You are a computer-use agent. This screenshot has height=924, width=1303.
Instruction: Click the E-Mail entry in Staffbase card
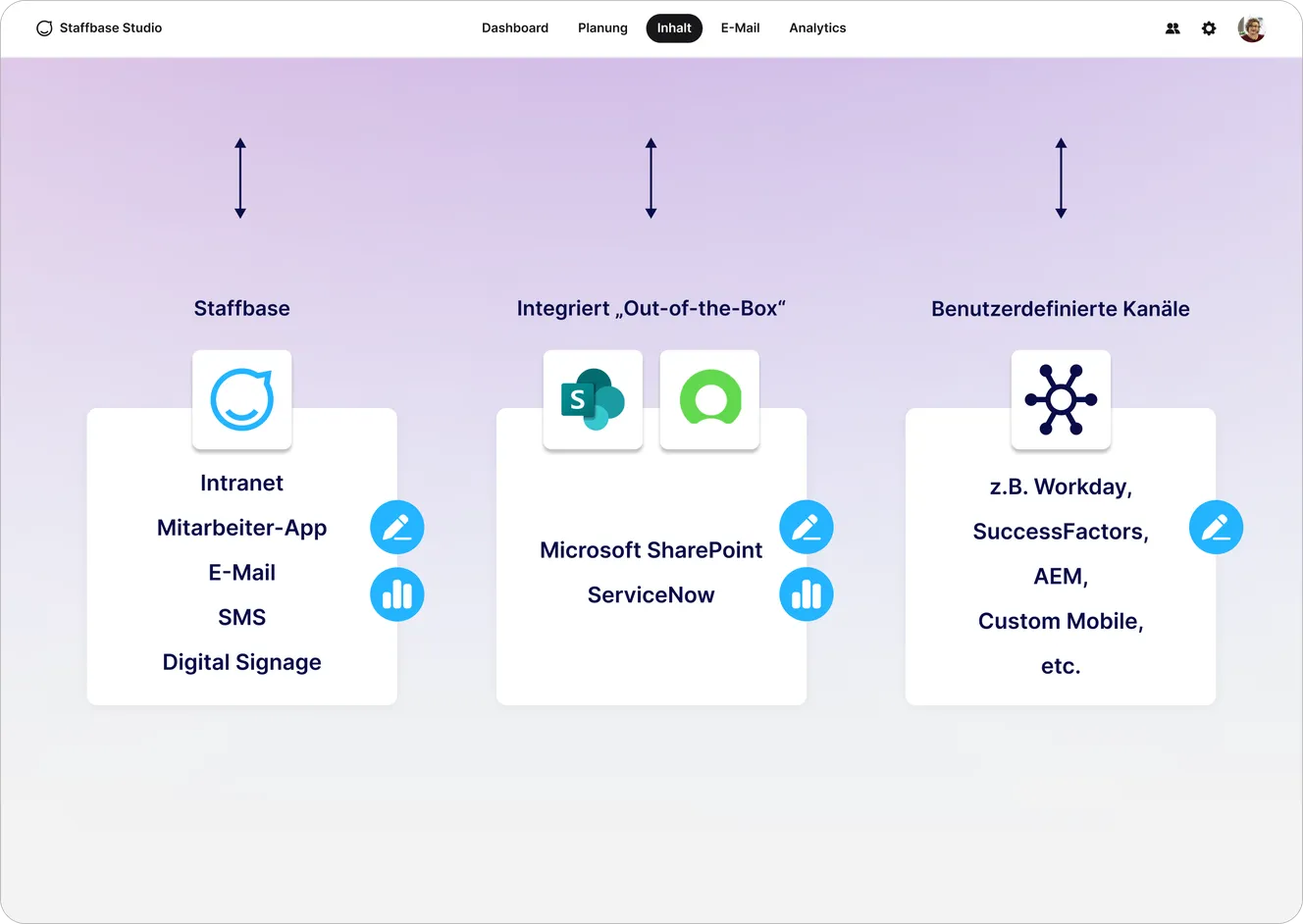(x=241, y=573)
